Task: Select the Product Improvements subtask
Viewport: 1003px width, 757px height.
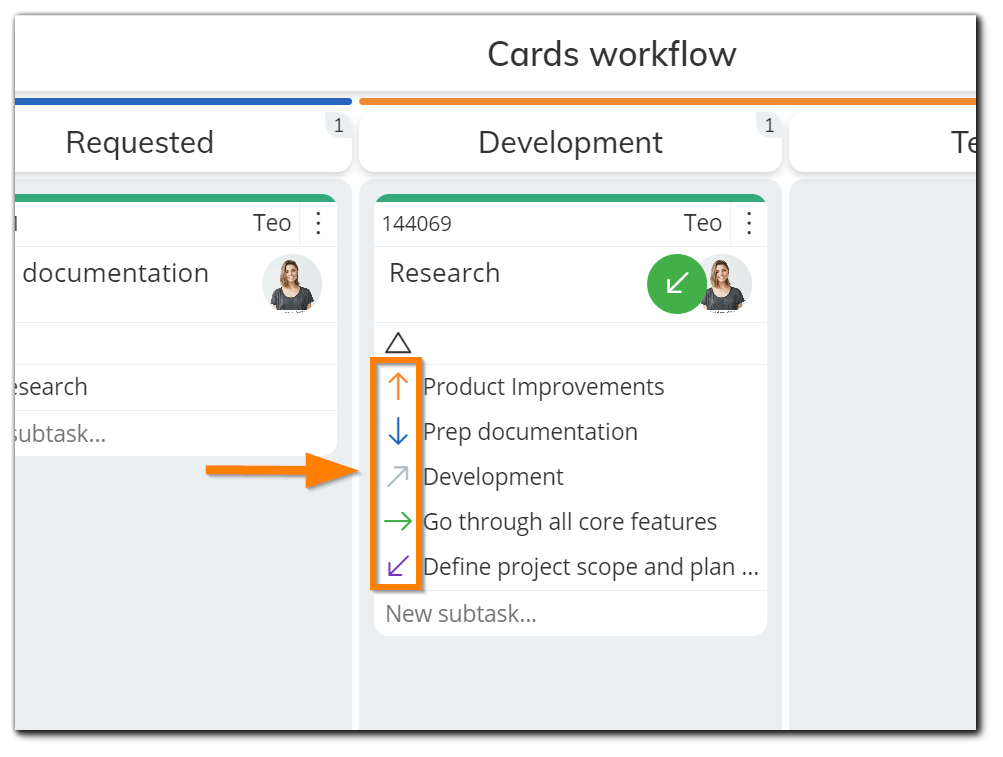Action: click(543, 387)
